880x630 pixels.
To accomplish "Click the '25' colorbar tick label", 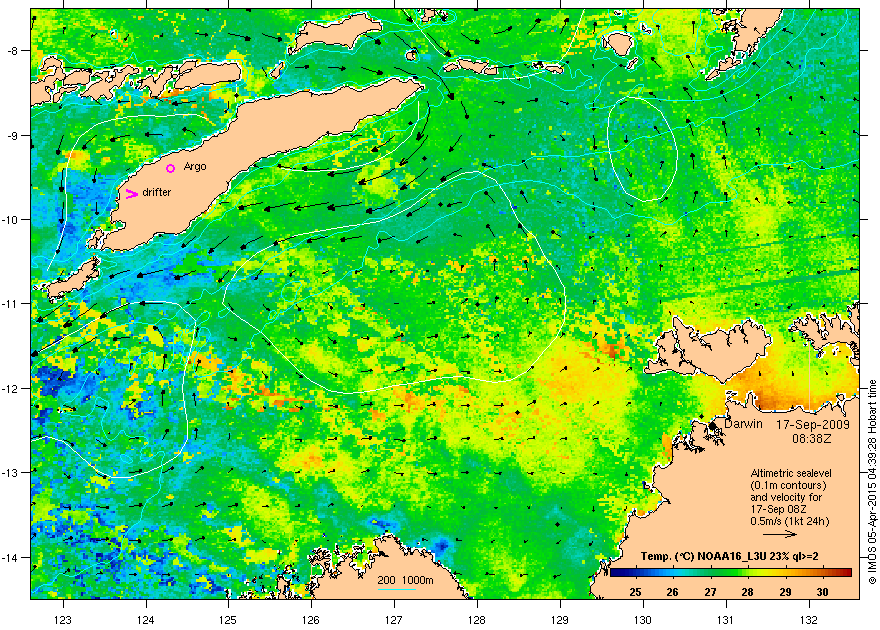I will (635, 592).
